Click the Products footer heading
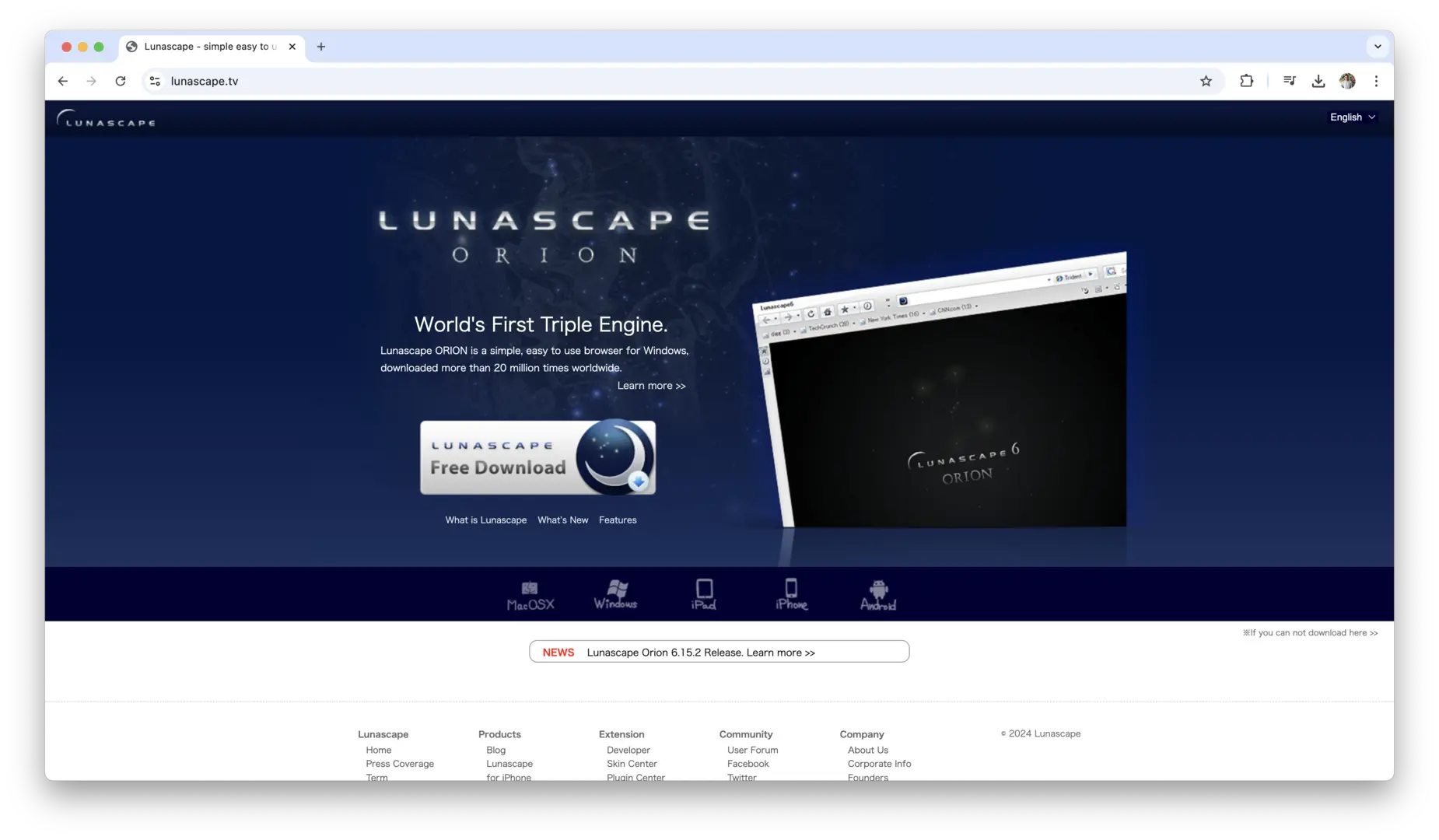1439x840 pixels. pos(499,734)
